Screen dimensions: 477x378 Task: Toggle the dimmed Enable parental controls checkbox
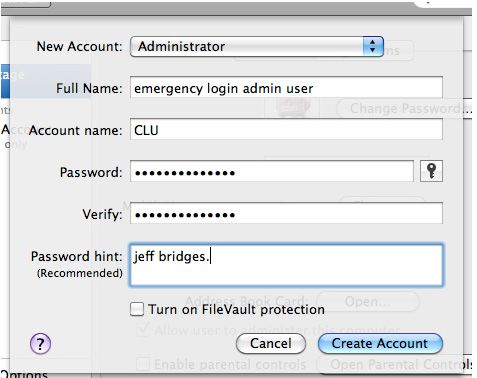click(x=143, y=364)
